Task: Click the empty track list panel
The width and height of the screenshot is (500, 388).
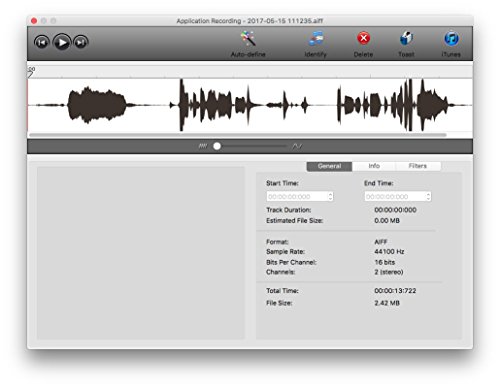Action: pyautogui.click(x=141, y=253)
